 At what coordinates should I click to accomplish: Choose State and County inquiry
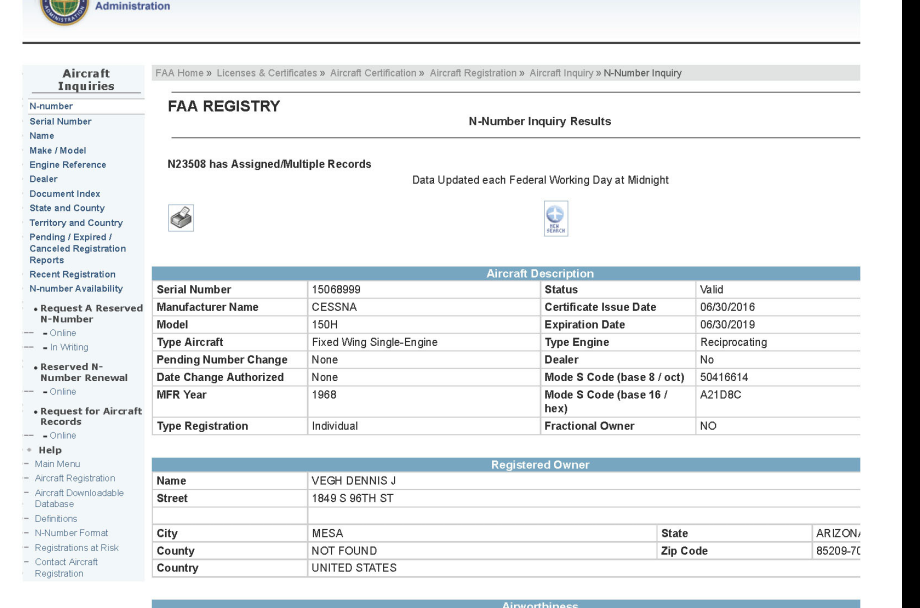pyautogui.click(x=67, y=208)
